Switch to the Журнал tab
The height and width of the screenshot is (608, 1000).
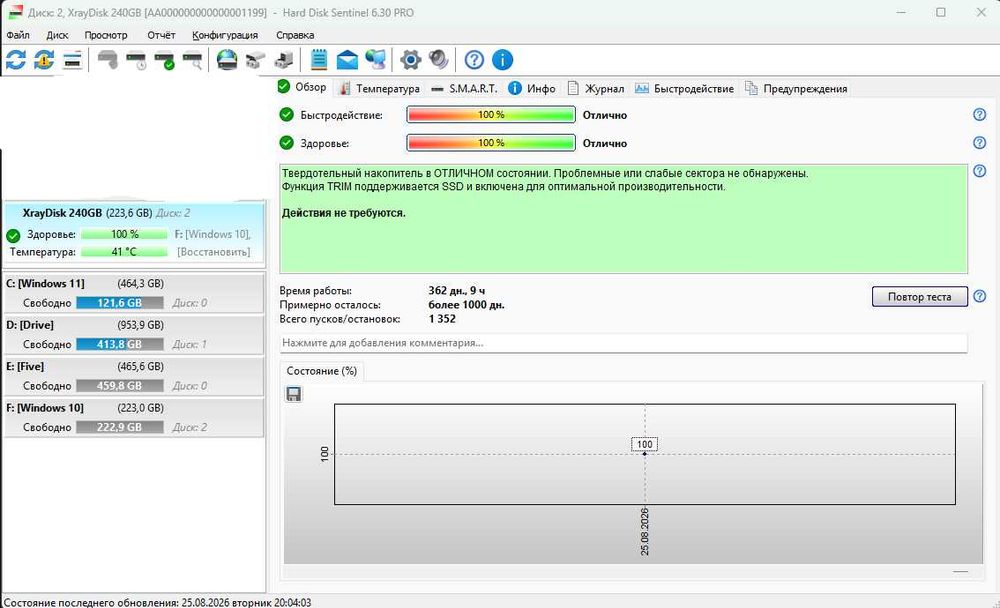[596, 89]
